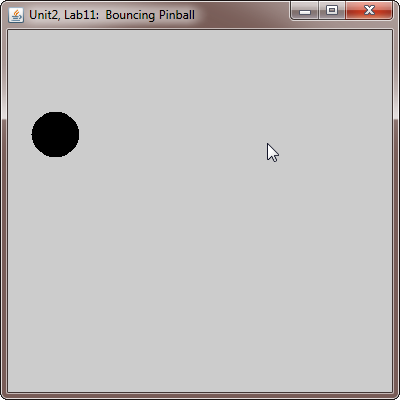Image resolution: width=400 pixels, height=400 pixels.
Task: Click the bottom-right window corner
Action: tap(396, 396)
